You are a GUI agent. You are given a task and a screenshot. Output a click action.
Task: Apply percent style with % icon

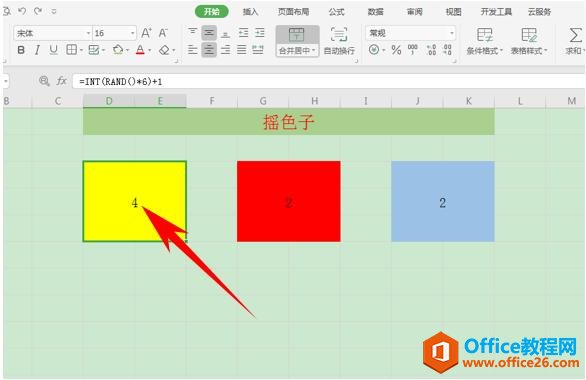(x=396, y=49)
